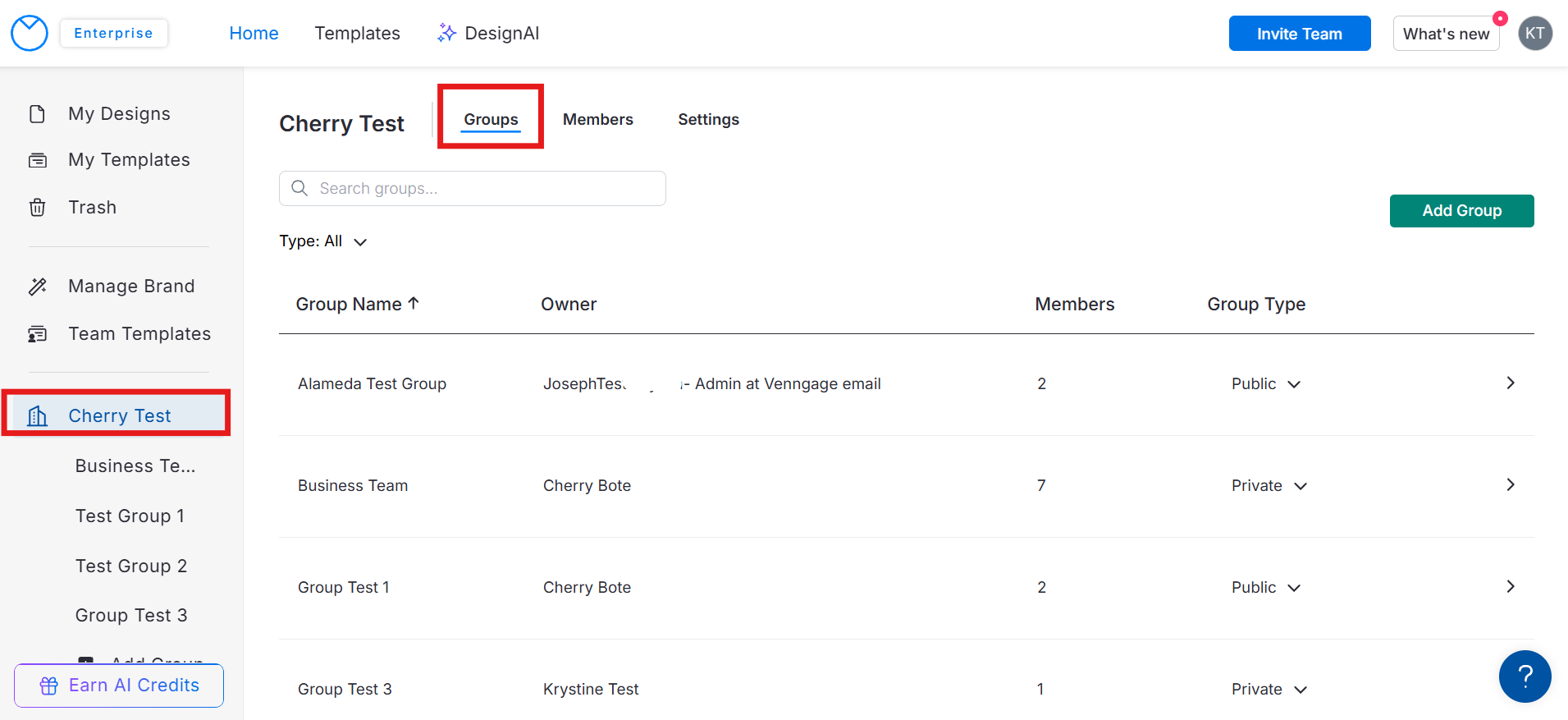Change Group Test 1 type from Public
Viewport: 1568px width, 720px height.
point(1265,587)
